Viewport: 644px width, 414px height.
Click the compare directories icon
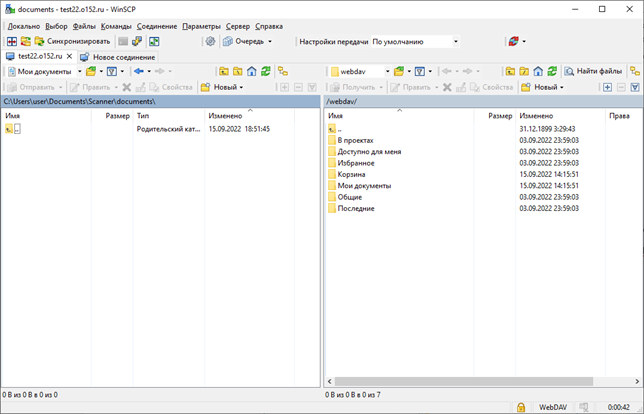point(11,42)
